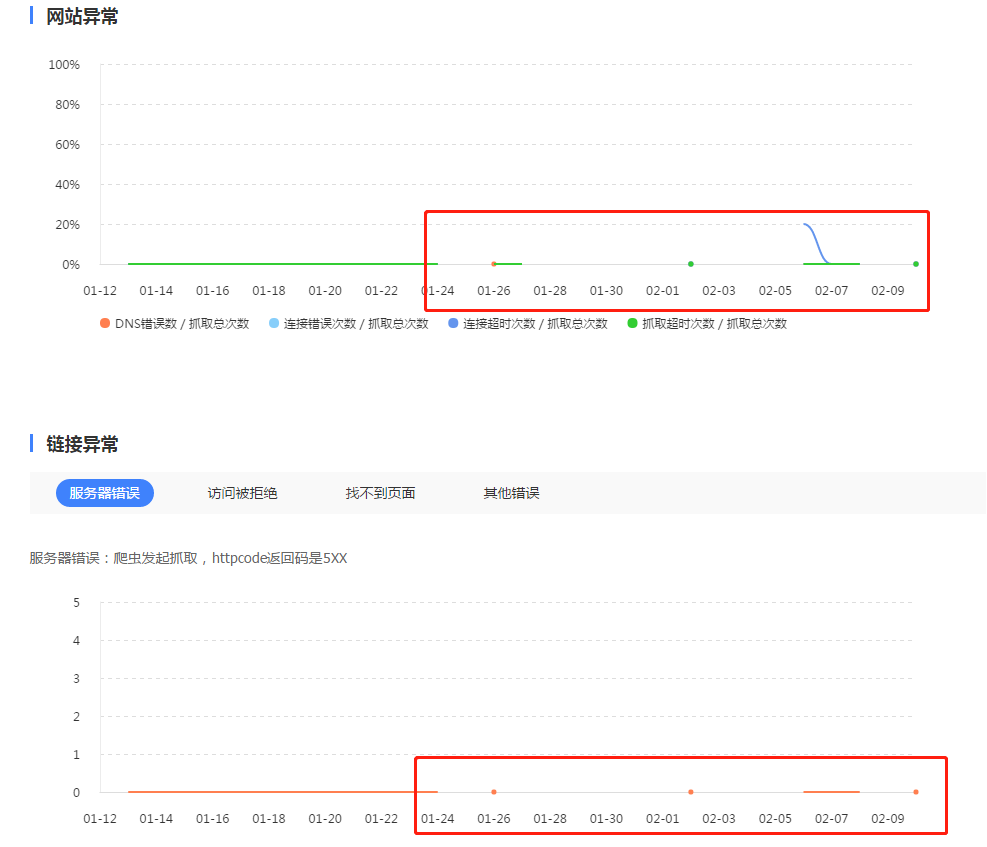The width and height of the screenshot is (987, 847).
Task: Click the blue timeout spike near 02-07
Action: coord(812,240)
